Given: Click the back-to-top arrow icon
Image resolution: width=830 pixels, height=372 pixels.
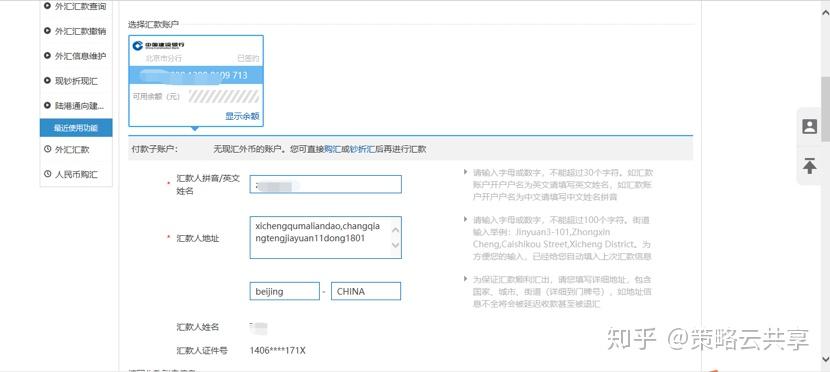Looking at the screenshot, I should 809,165.
